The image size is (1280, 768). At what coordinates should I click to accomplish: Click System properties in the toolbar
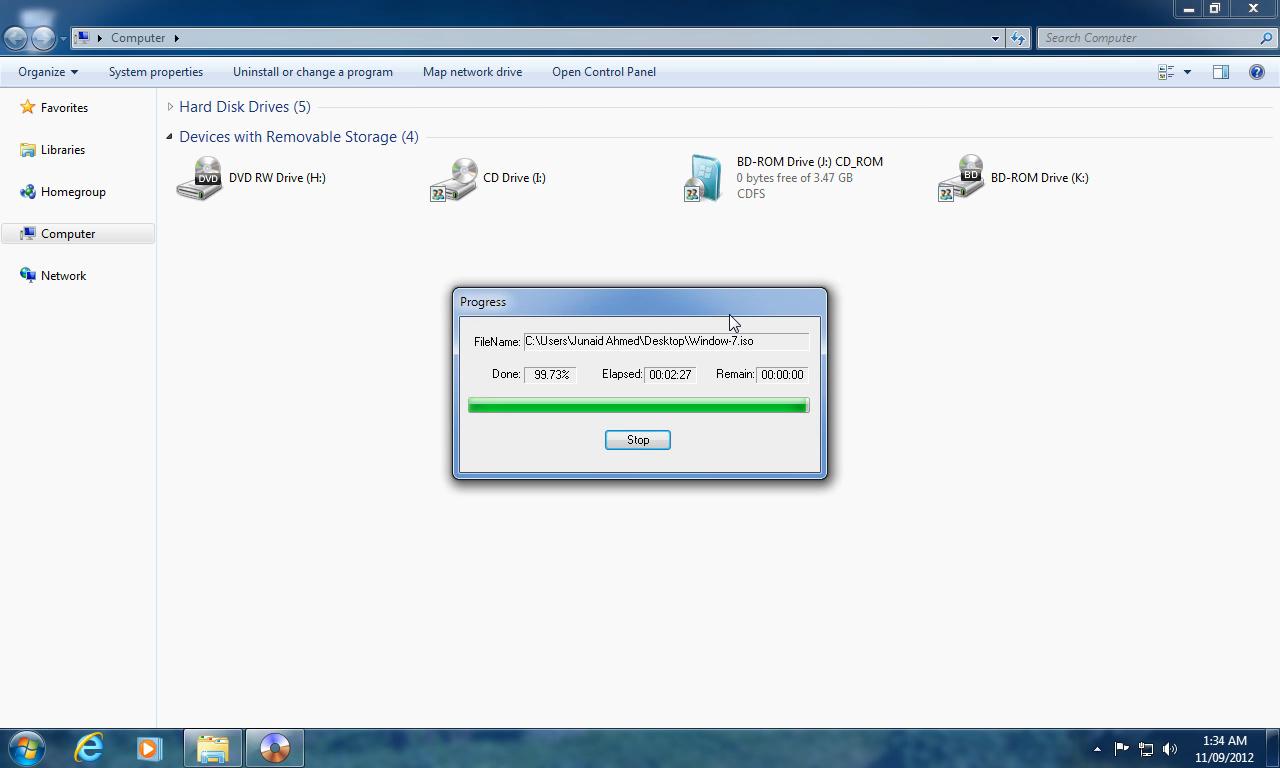(156, 71)
